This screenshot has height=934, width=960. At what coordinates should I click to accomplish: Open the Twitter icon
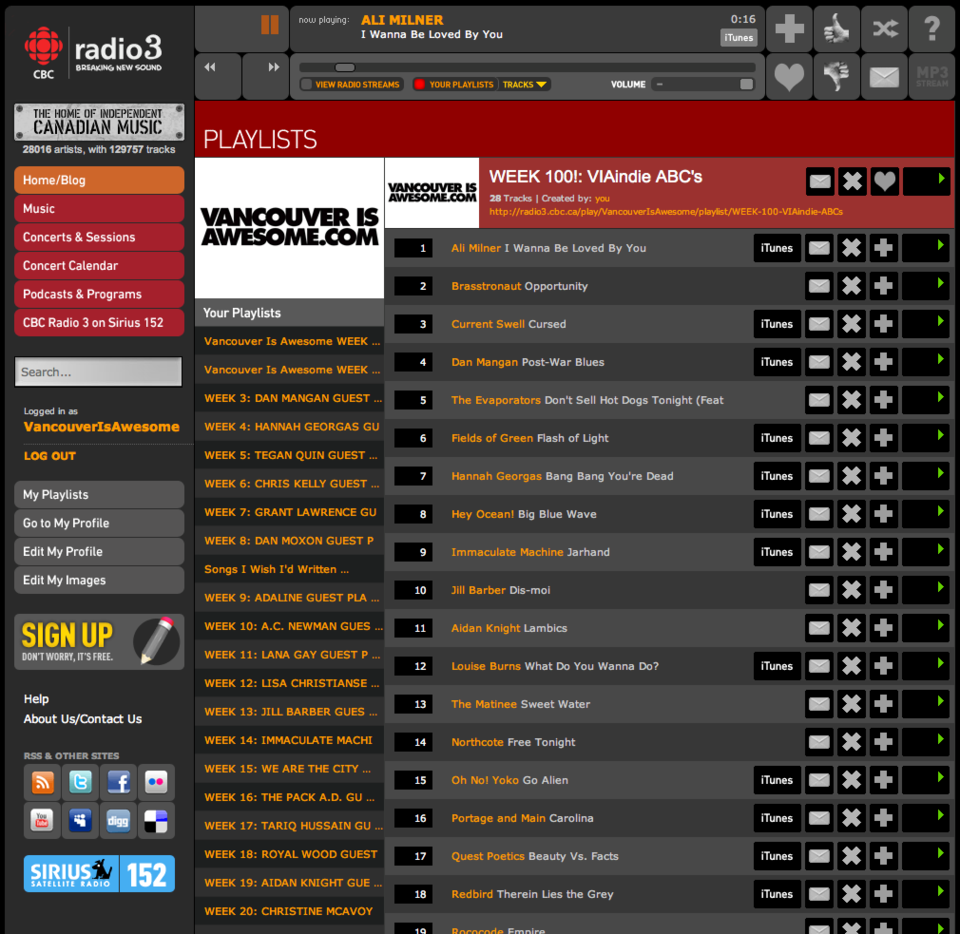coord(80,782)
